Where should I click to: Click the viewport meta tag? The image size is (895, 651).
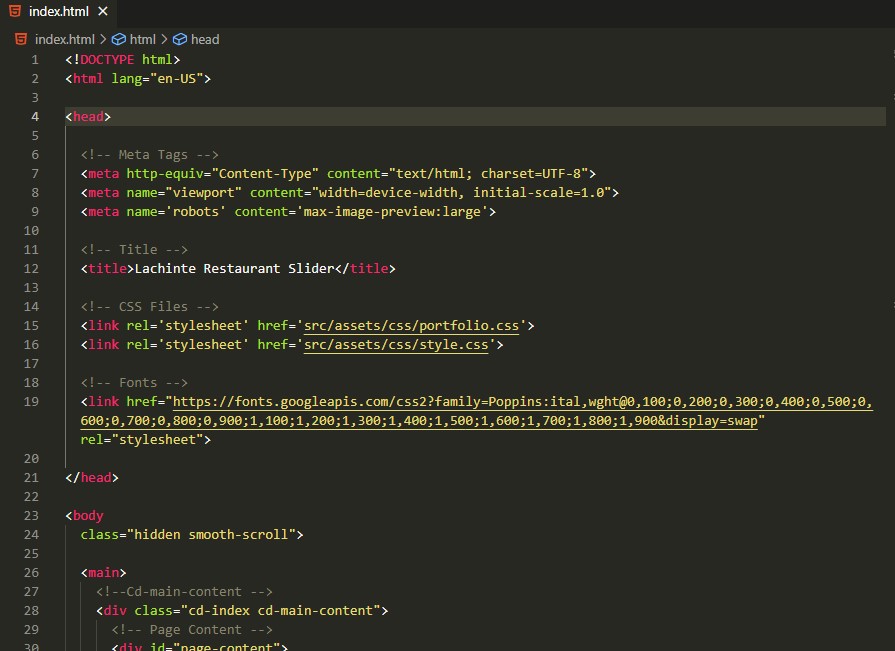349,193
